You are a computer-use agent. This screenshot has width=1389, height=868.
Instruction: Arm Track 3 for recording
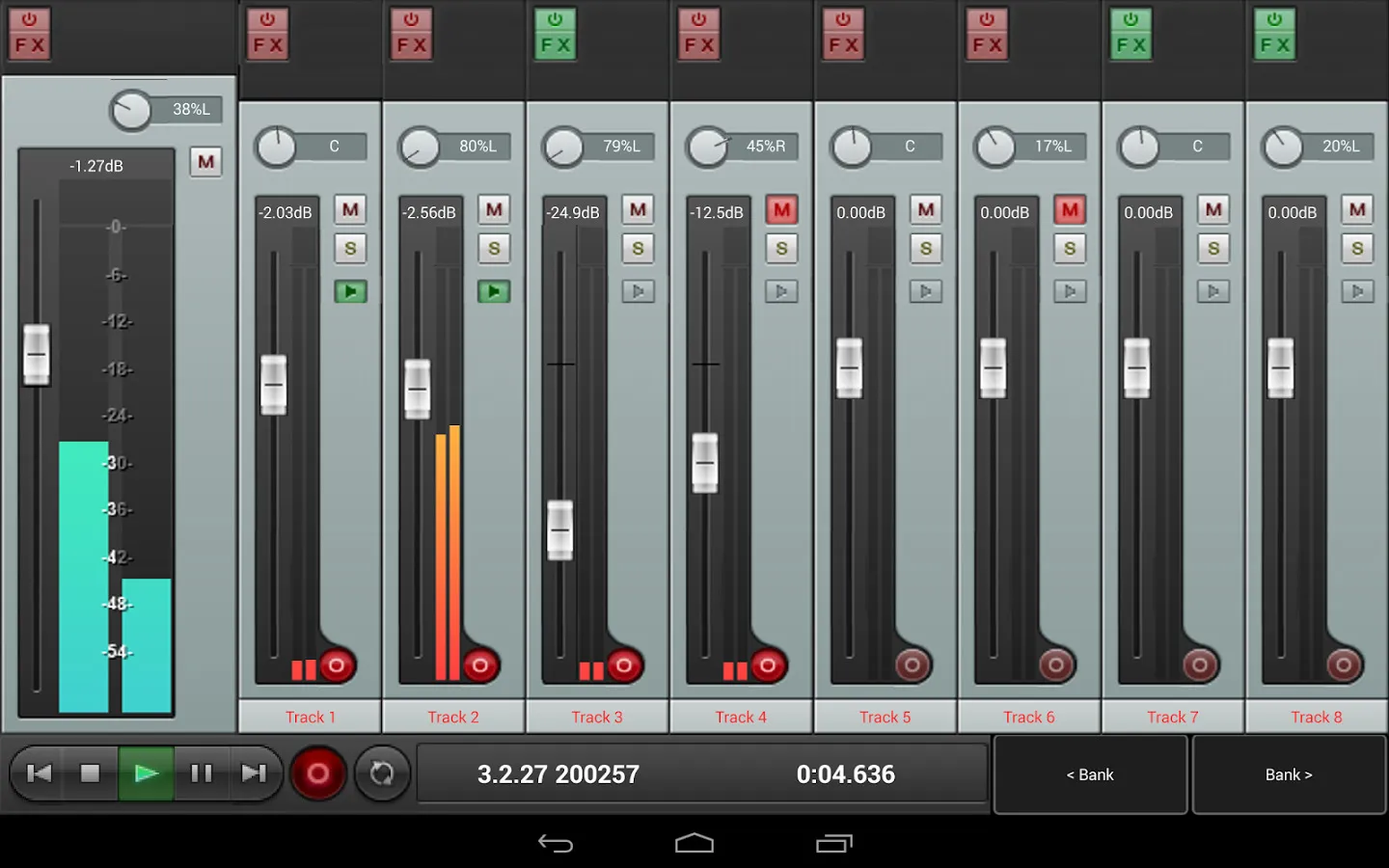(x=624, y=665)
